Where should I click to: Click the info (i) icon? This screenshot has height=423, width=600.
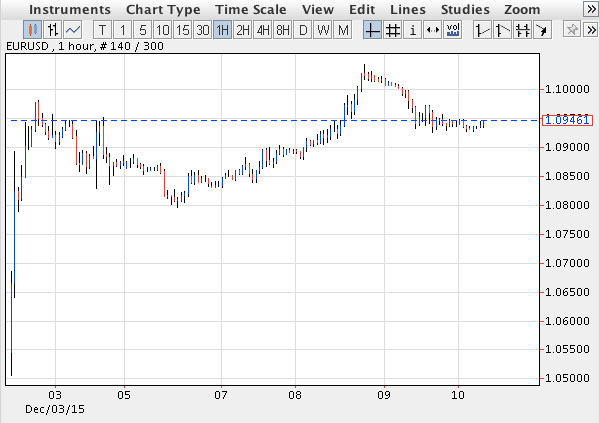click(x=412, y=30)
